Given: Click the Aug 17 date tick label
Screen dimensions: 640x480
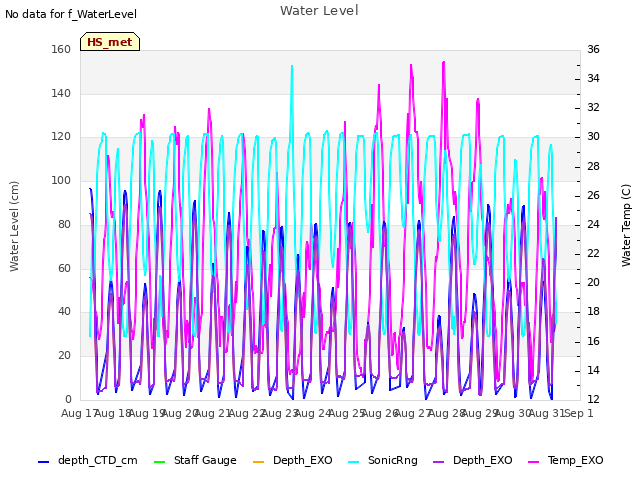Looking at the screenshot, I should (x=79, y=413).
